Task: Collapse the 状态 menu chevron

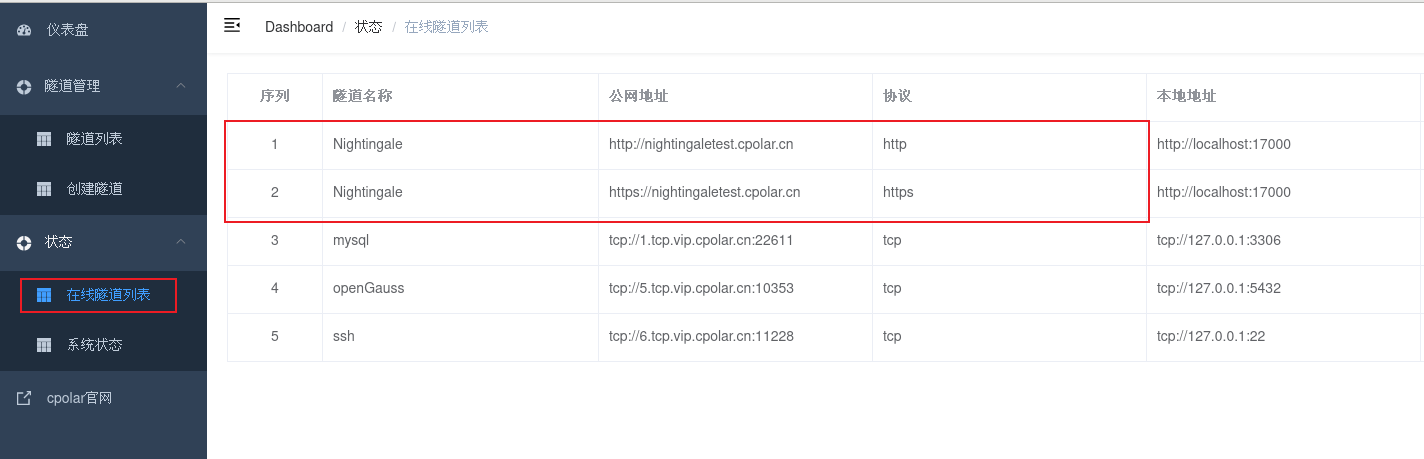Action: 181,242
